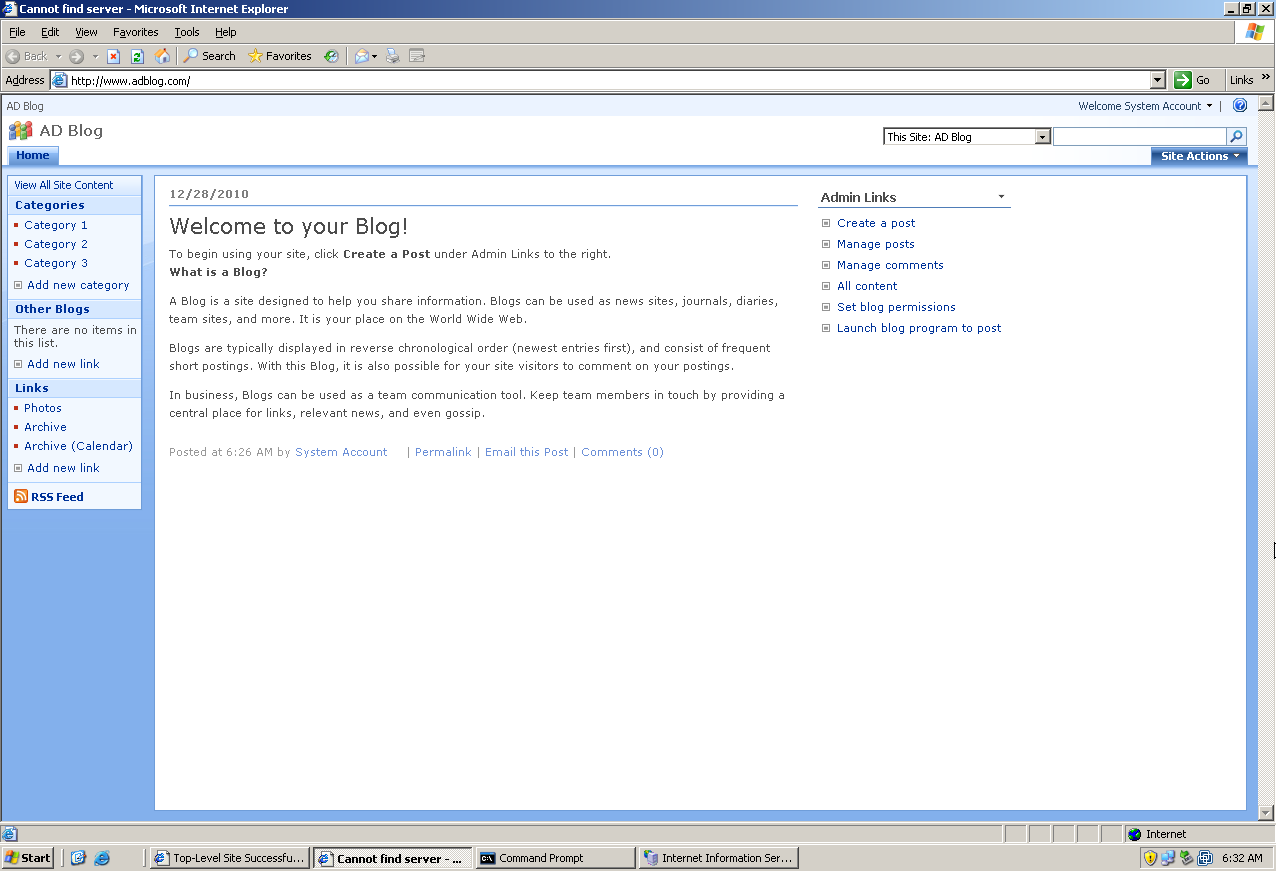Click the History toolbar icon
1276x871 pixels.
point(331,56)
